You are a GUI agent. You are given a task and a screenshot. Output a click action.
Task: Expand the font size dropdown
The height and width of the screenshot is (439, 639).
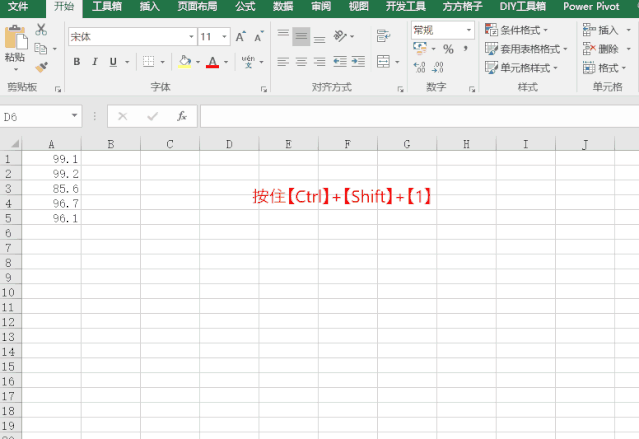[224, 36]
